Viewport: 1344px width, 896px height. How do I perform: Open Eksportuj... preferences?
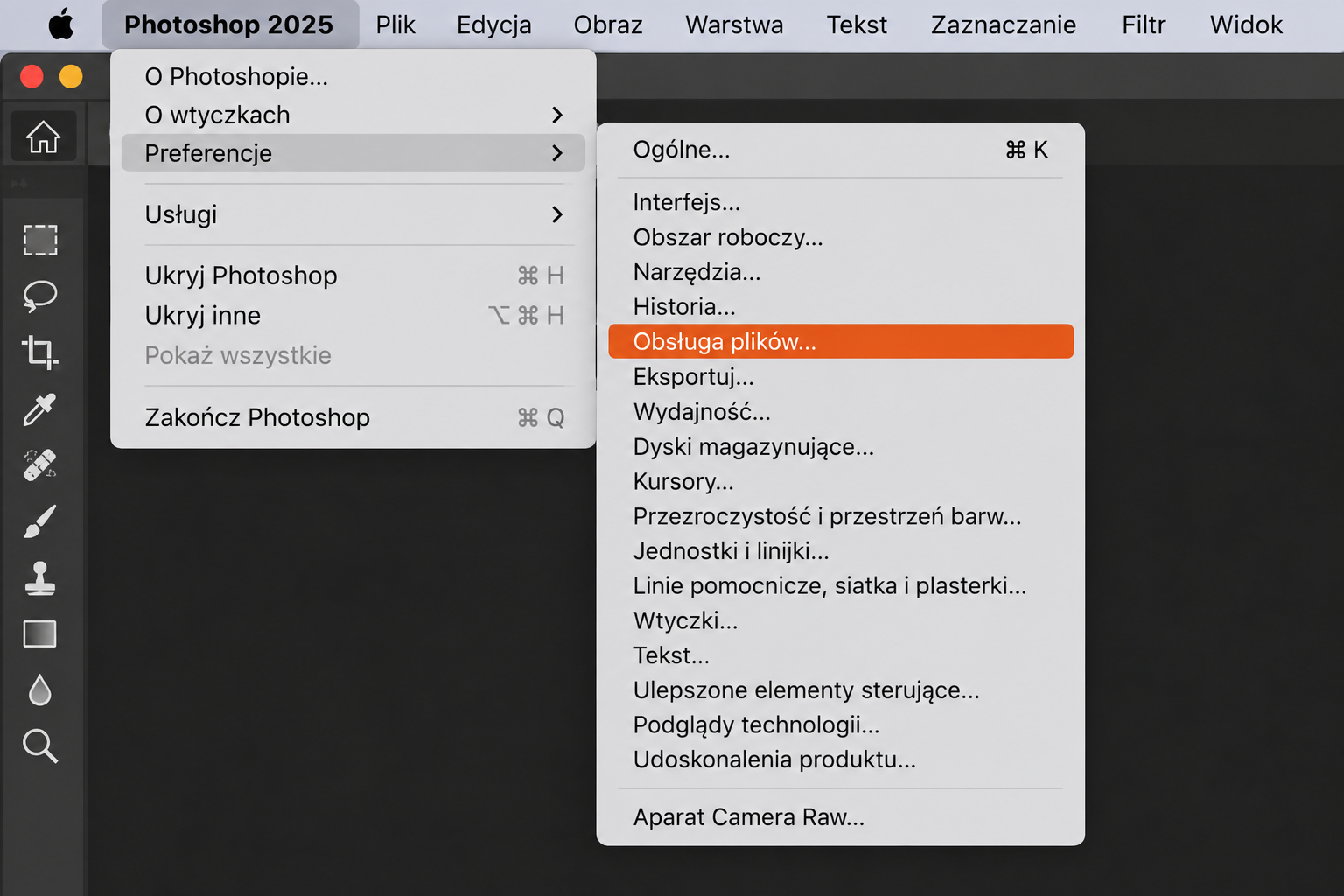tap(841, 377)
